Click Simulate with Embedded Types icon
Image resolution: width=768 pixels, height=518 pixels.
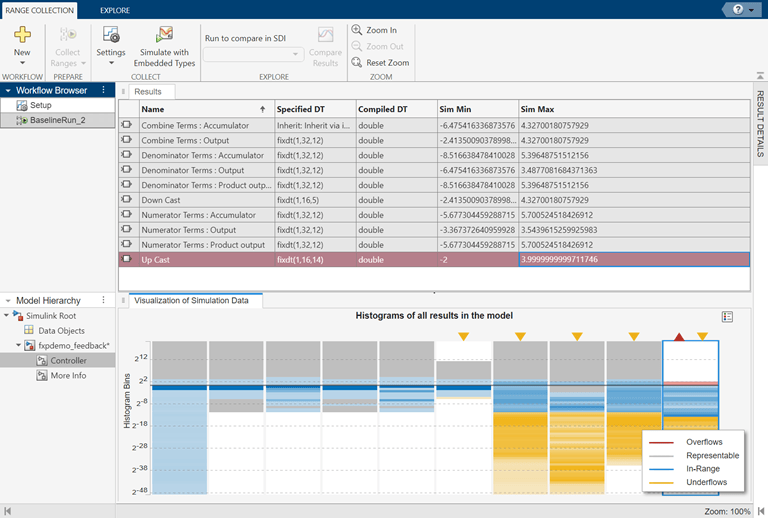point(164,34)
